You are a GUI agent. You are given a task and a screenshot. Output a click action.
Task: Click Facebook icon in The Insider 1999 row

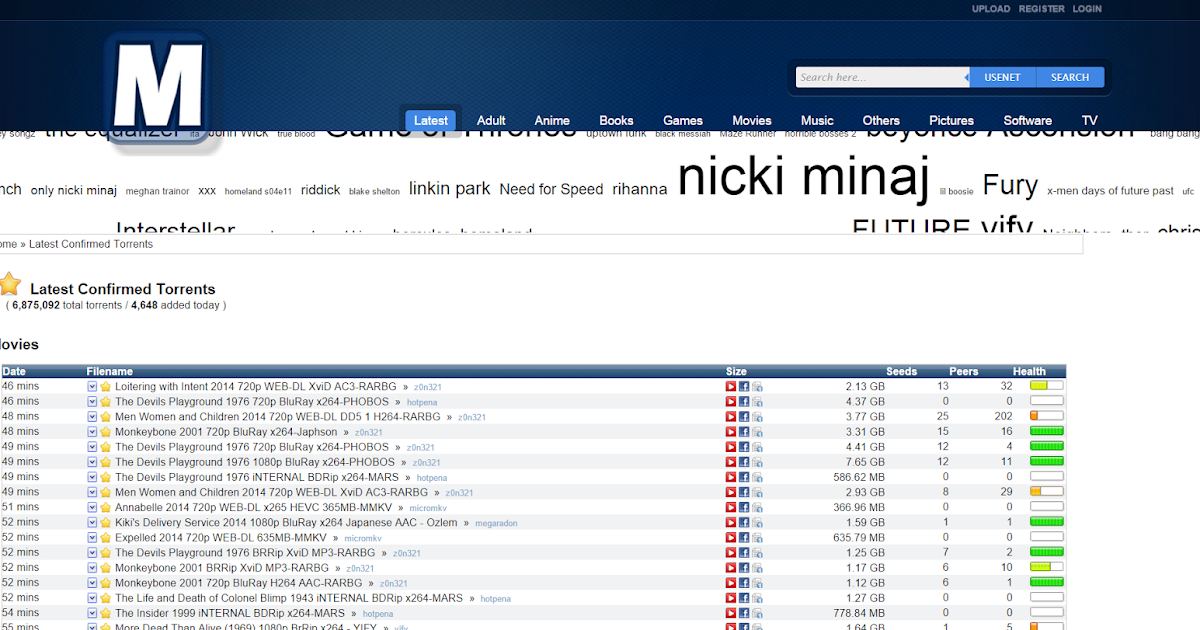pyautogui.click(x=744, y=613)
